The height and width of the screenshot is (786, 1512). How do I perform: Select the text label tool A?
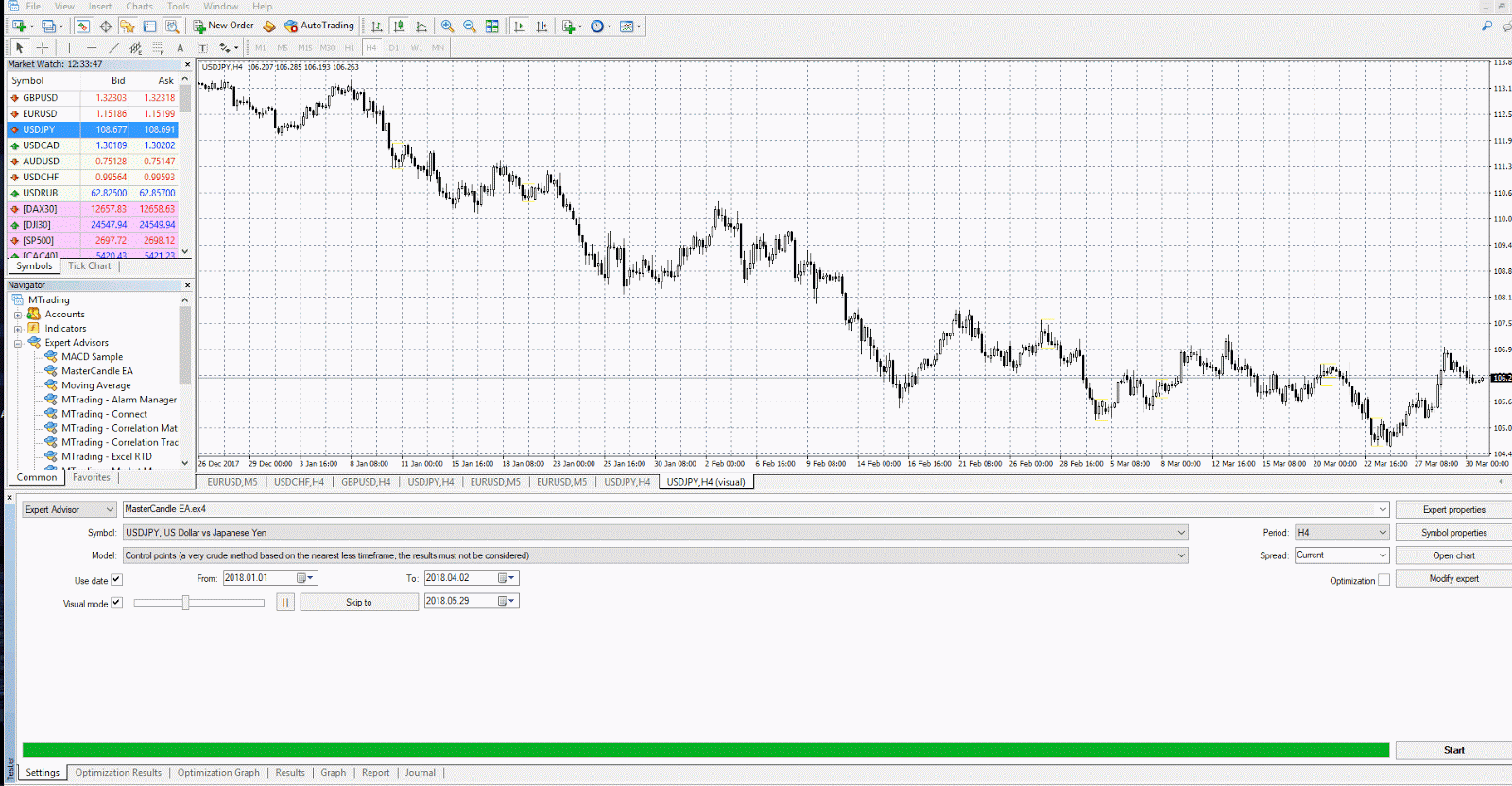(x=180, y=47)
